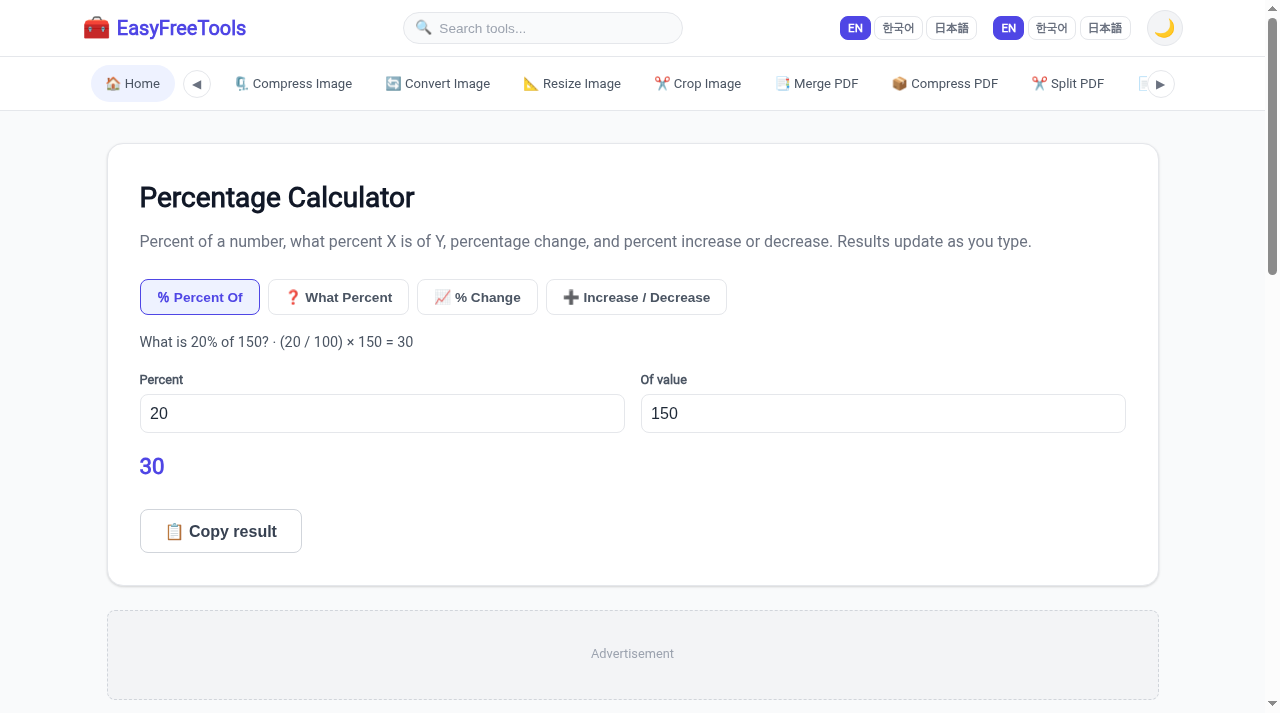Click the left arrow of tool bar
1280x713 pixels.
click(x=197, y=84)
